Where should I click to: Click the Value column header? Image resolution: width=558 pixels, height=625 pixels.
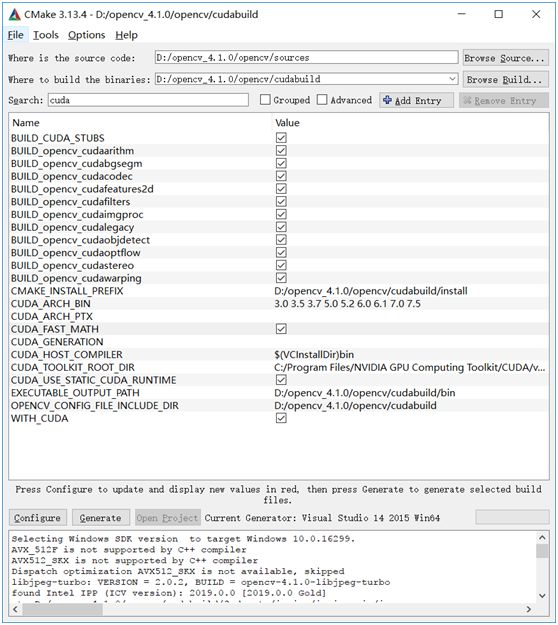pyautogui.click(x=287, y=123)
